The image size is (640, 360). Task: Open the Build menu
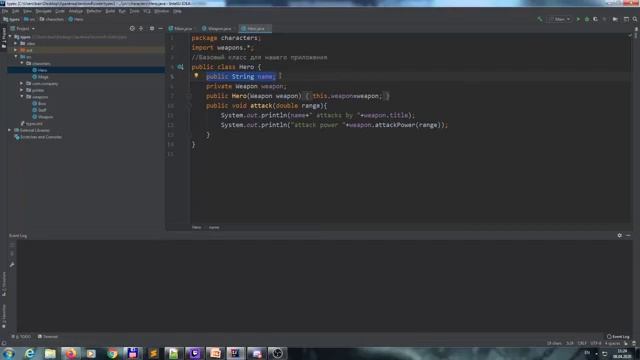coord(110,11)
